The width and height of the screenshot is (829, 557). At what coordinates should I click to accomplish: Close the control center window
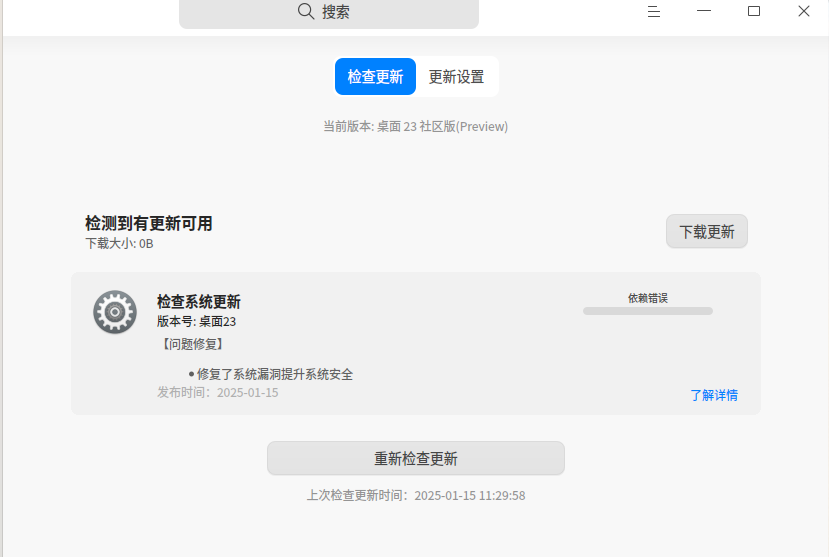coord(804,11)
